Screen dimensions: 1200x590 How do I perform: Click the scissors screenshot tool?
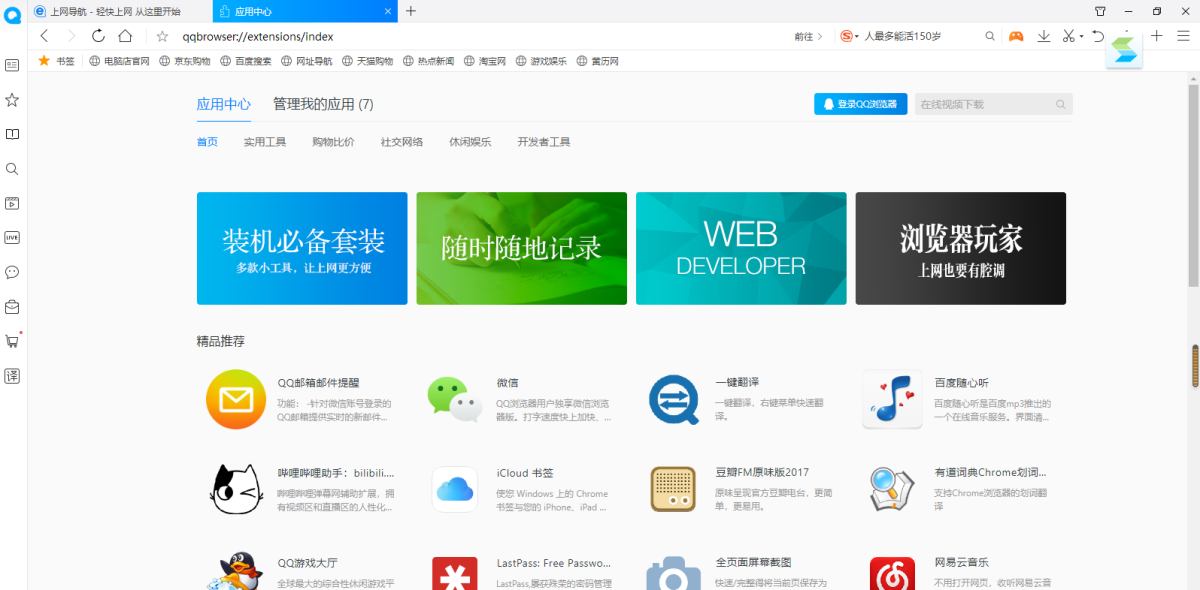click(1068, 36)
